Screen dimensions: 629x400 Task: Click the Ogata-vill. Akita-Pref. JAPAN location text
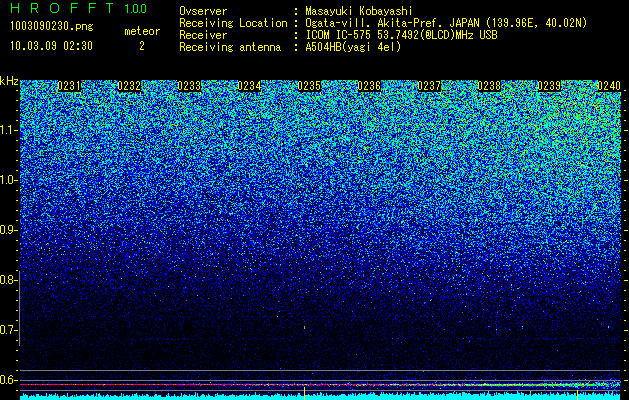(x=446, y=23)
